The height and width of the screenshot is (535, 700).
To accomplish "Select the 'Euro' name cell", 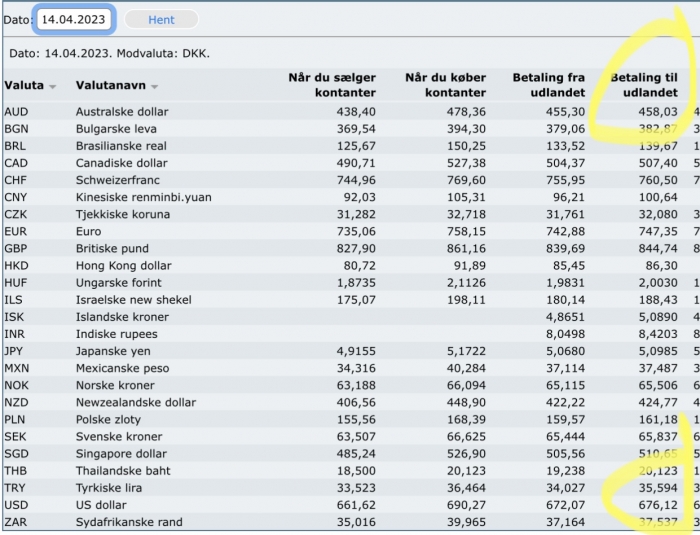I will coord(88,232).
